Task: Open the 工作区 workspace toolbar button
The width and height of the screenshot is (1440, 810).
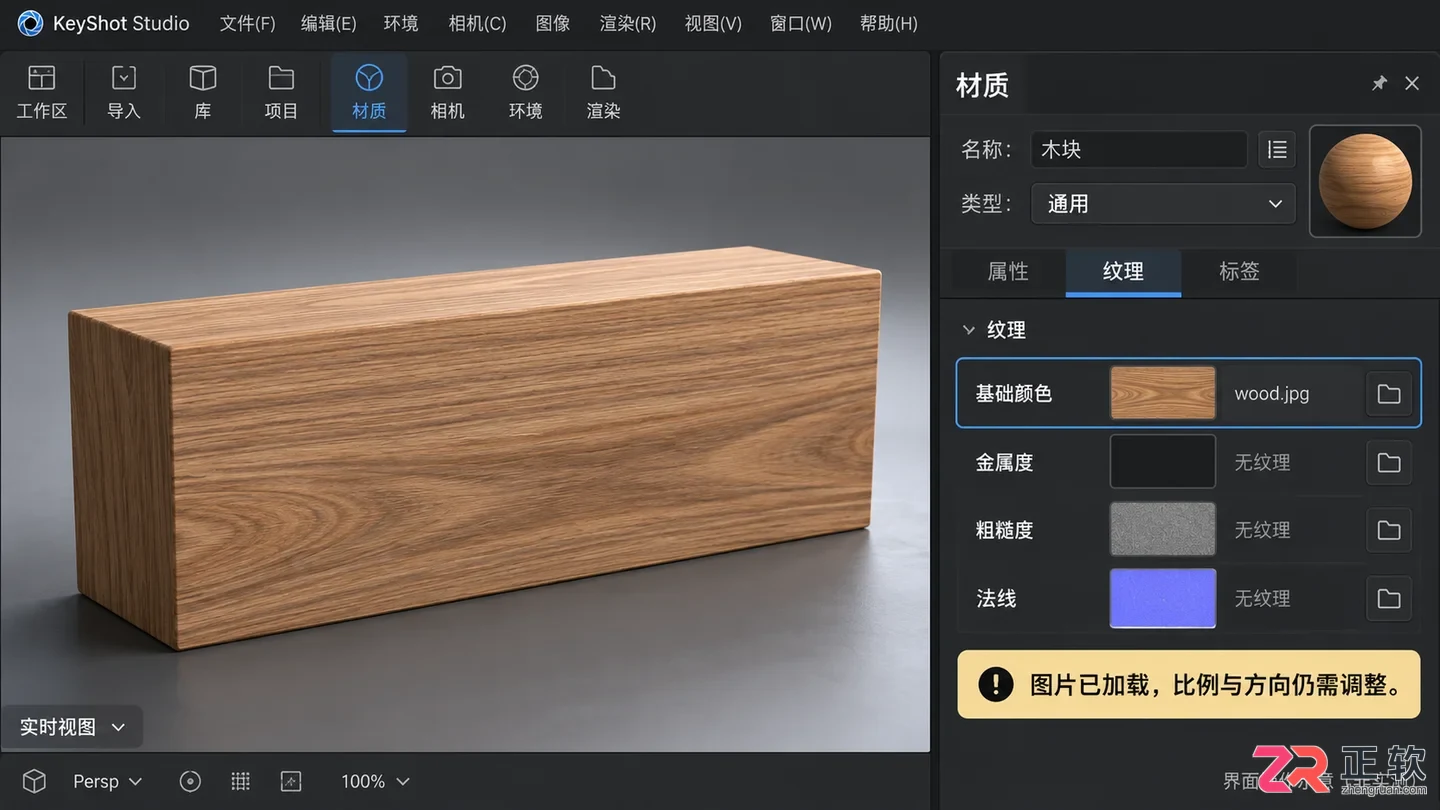Action: tap(42, 93)
